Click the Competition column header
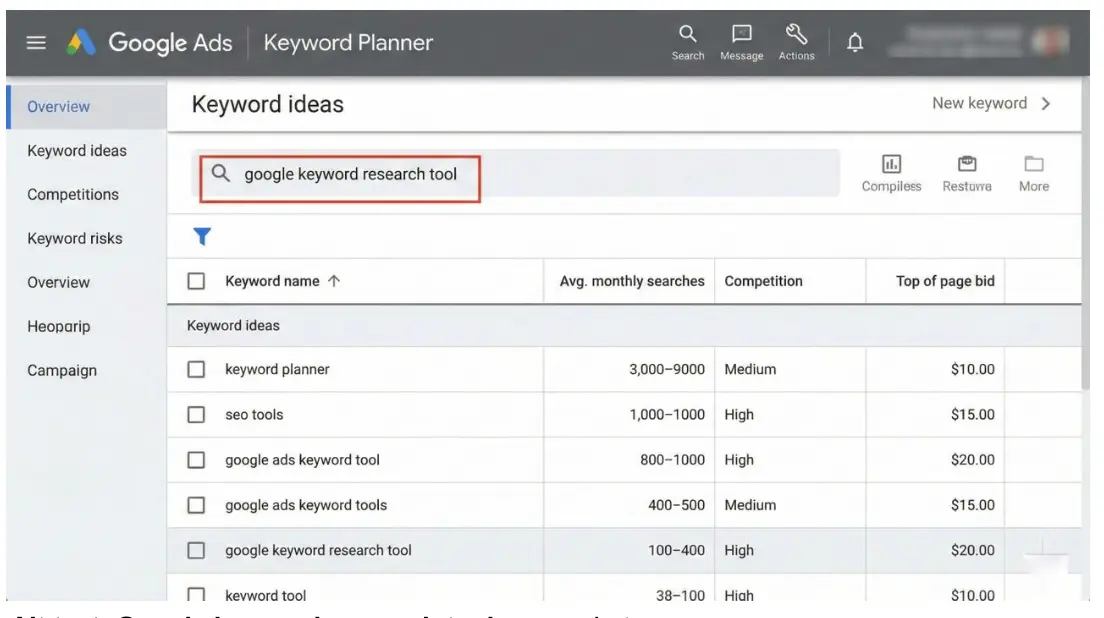Screen dimensions: 1104x618 (x=763, y=281)
